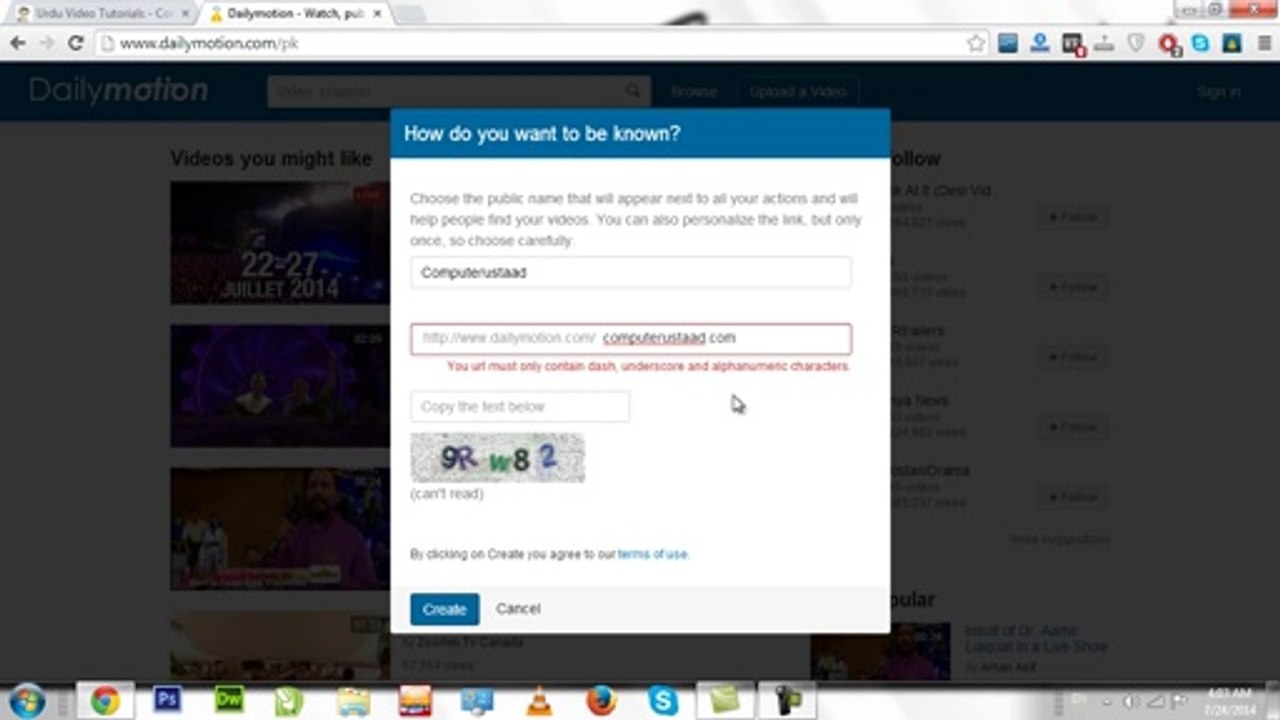Screen dimensions: 1280x720
Task: Click the search magnifier in Dailymotion header
Action: coord(634,91)
